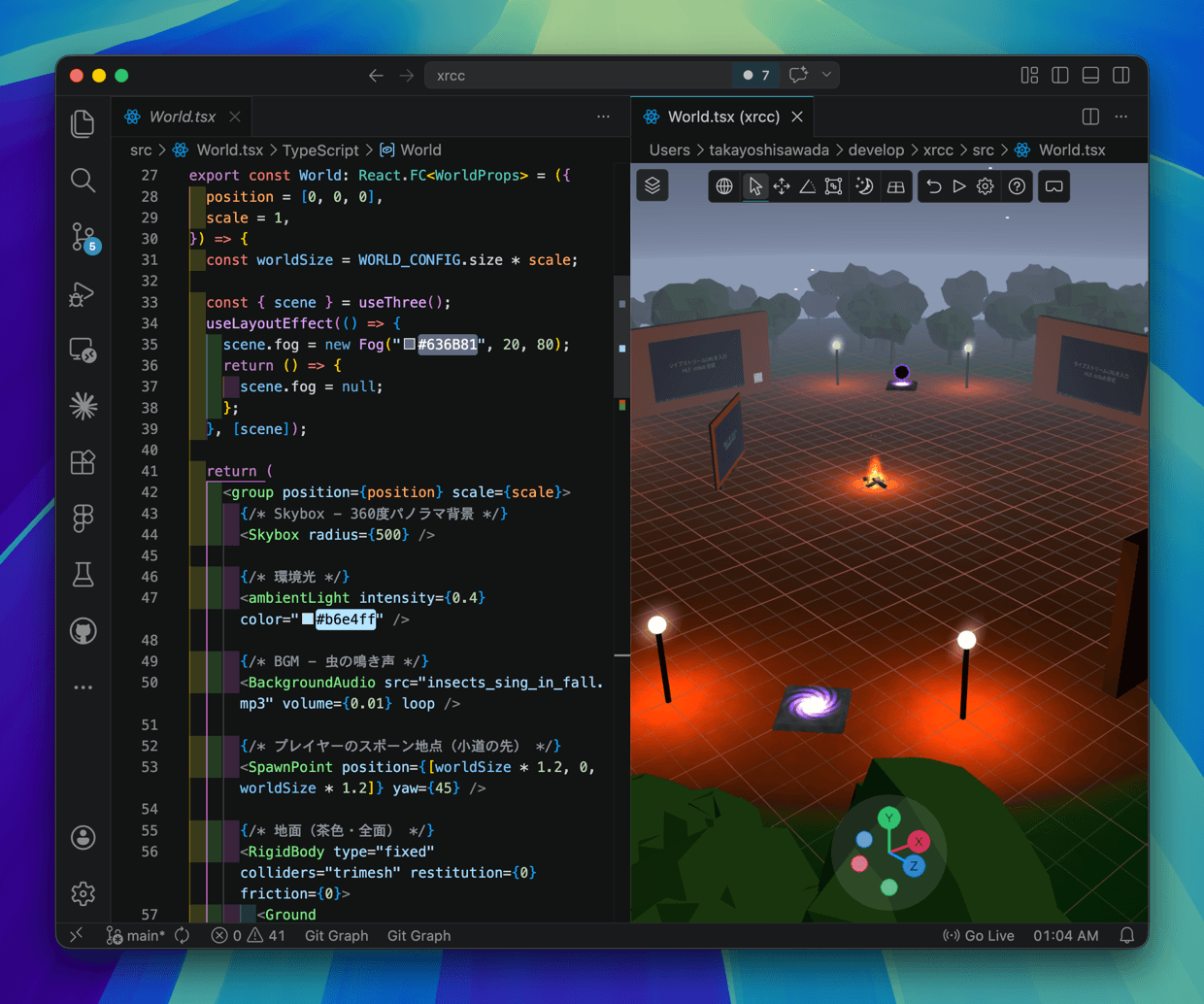Screen dimensions: 1204x1004
Task: Open the globe tool in the viewport toolbar
Action: (723, 185)
